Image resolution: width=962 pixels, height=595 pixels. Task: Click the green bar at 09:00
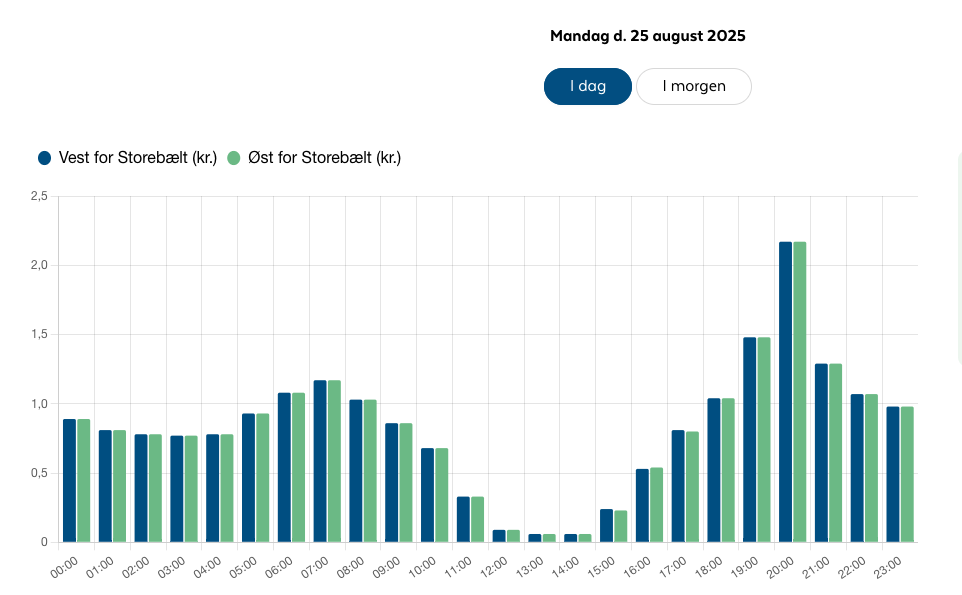406,482
